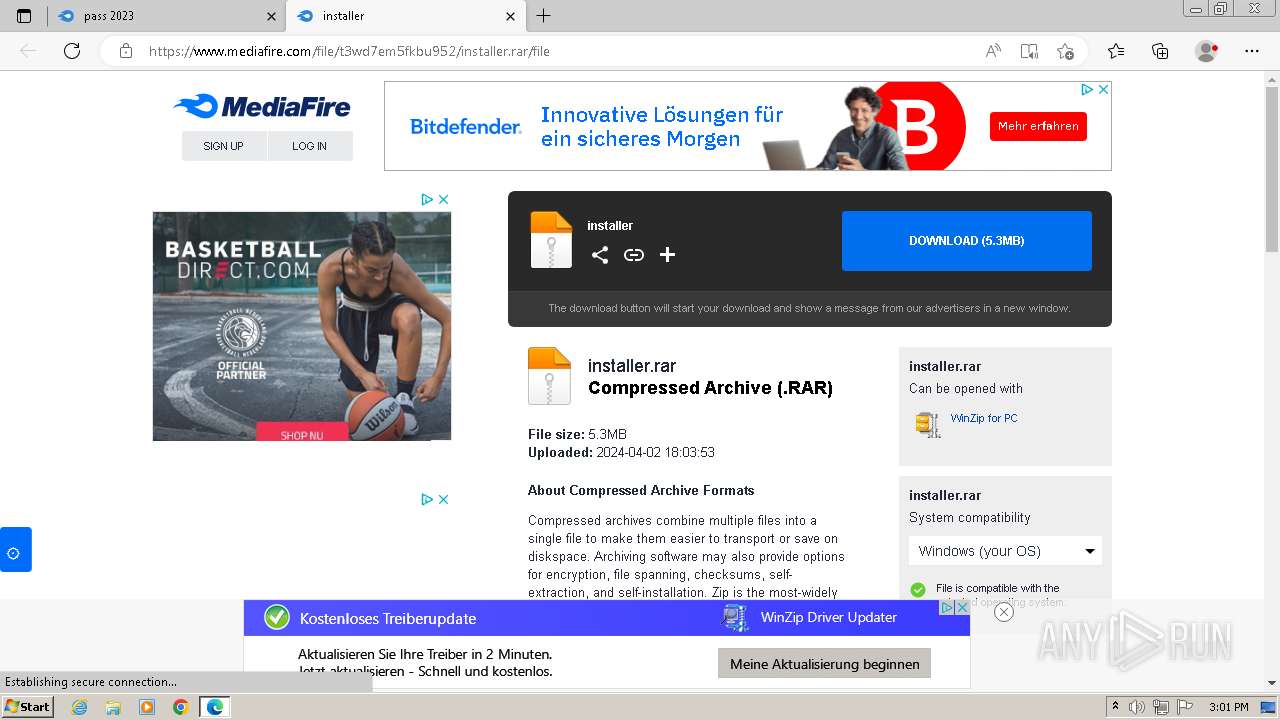Click the volume icon in system tray
1280x720 pixels.
tap(1137, 707)
